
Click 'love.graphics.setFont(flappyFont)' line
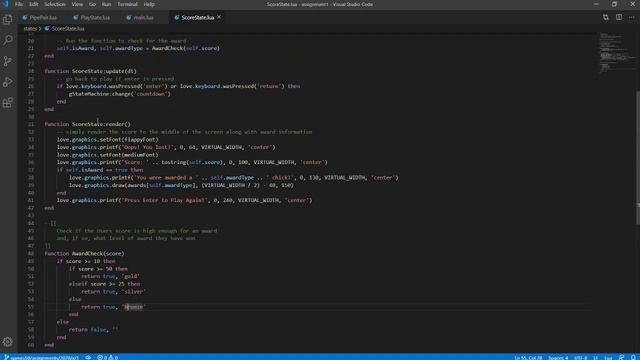(107, 140)
